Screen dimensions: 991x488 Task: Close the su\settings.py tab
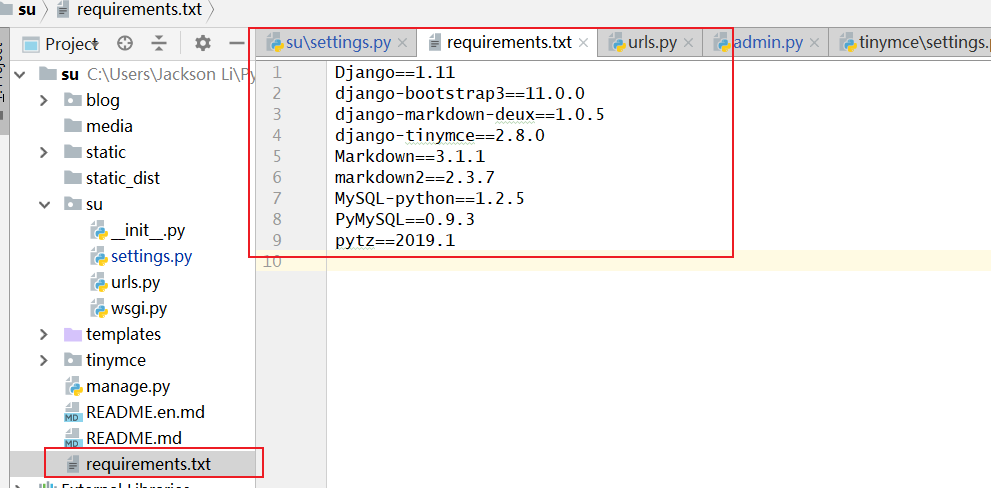(402, 44)
